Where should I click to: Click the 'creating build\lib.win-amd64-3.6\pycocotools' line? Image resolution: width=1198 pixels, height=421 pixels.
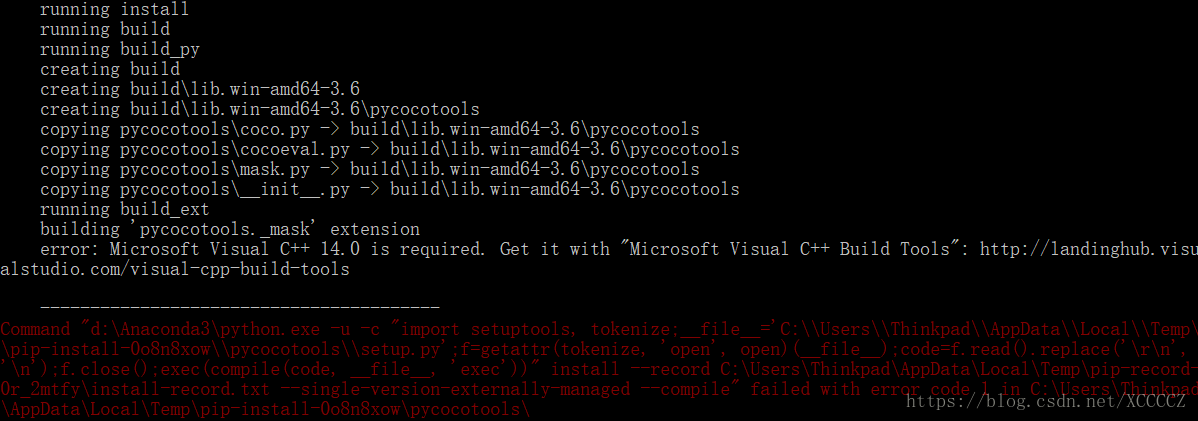pos(260,109)
